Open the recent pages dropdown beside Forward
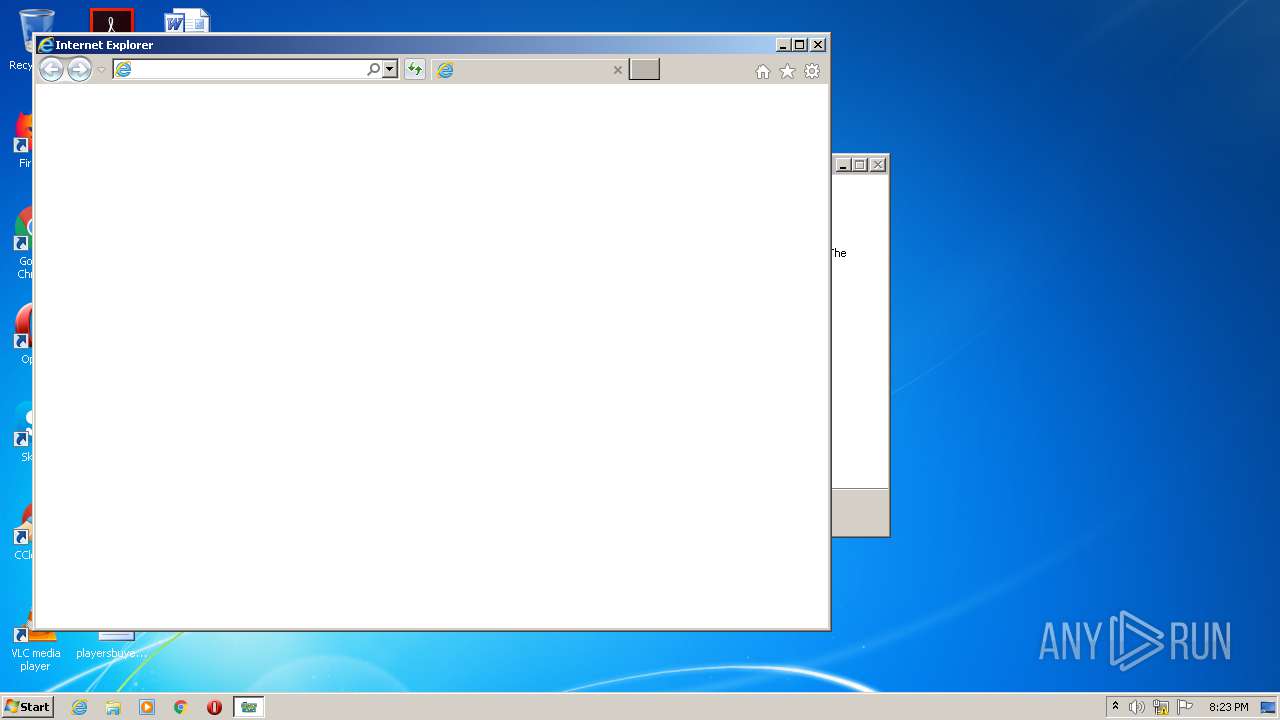 (101, 70)
